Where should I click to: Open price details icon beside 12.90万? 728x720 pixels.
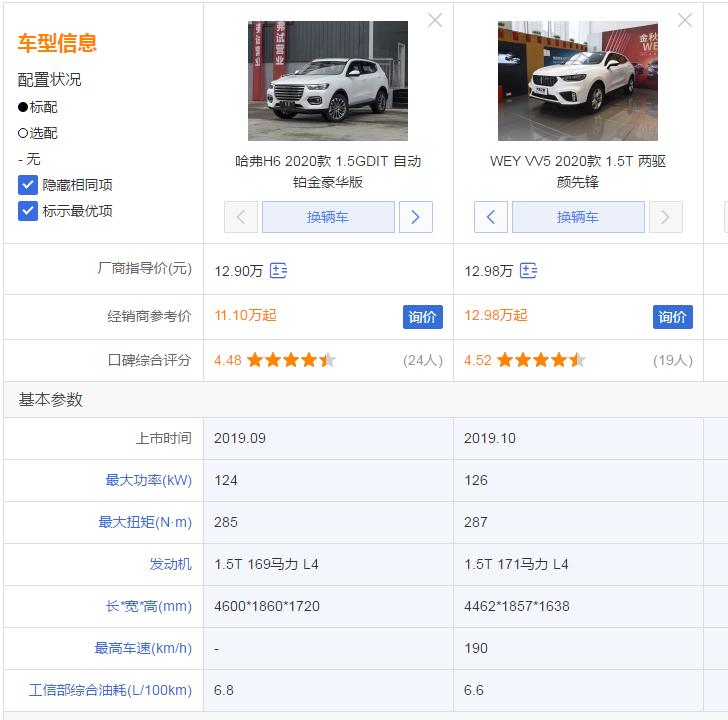(x=279, y=270)
